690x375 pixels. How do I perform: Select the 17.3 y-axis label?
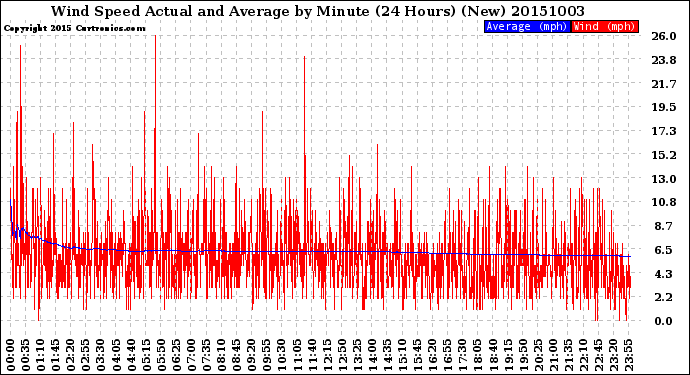664,131
